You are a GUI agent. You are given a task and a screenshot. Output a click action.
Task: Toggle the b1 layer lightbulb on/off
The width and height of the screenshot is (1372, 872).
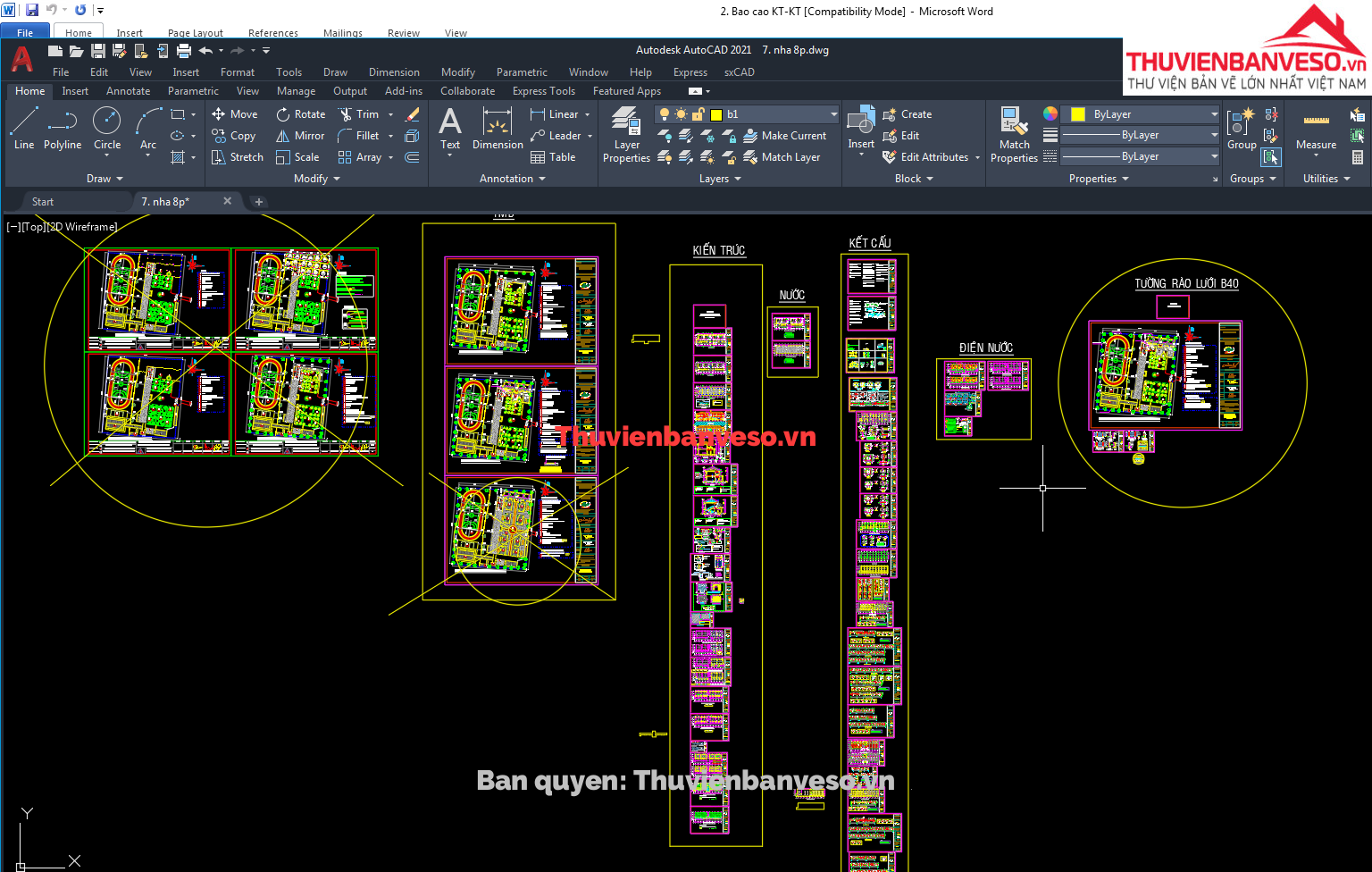tap(665, 114)
